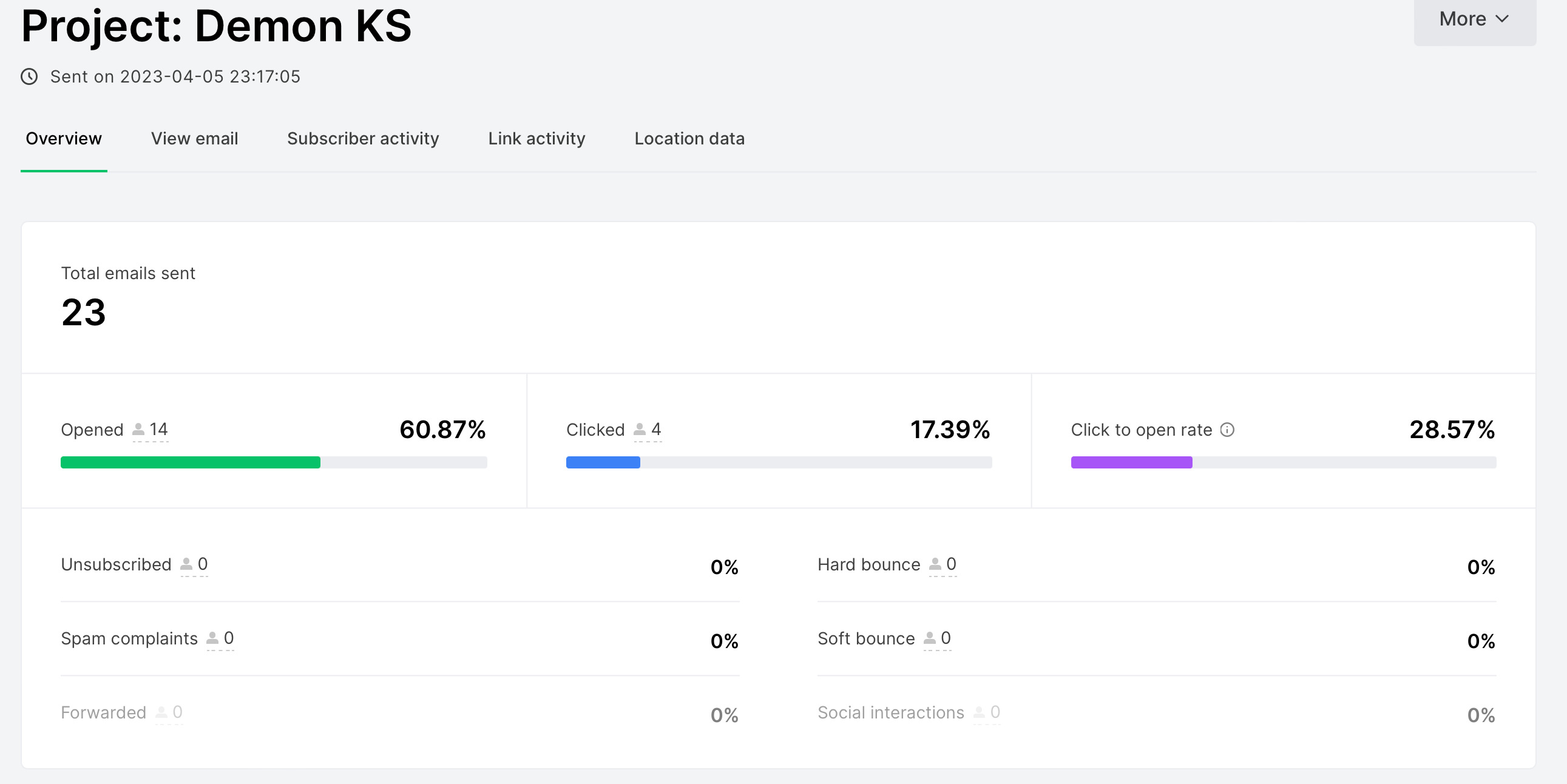Select the Overview tab
Viewport: 1567px width, 784px height.
[x=64, y=139]
